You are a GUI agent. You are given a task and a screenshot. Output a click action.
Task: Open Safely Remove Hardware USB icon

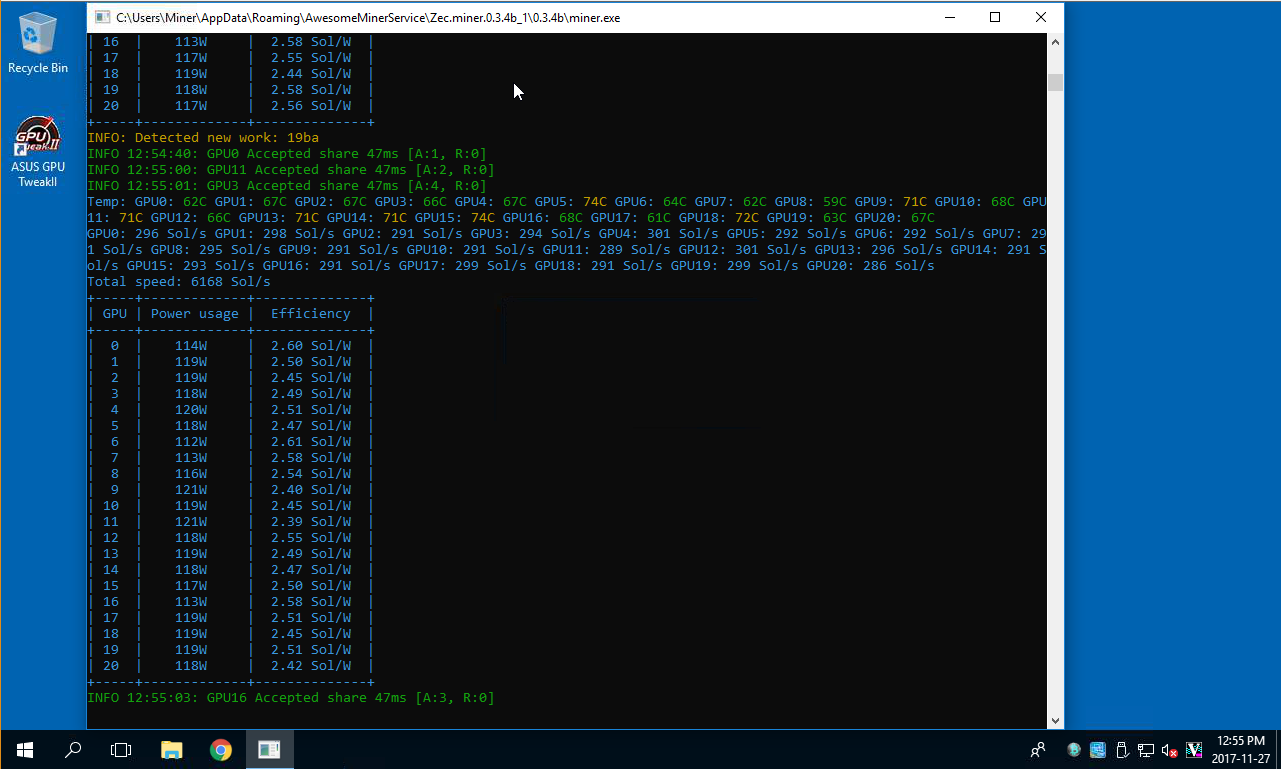point(1122,749)
